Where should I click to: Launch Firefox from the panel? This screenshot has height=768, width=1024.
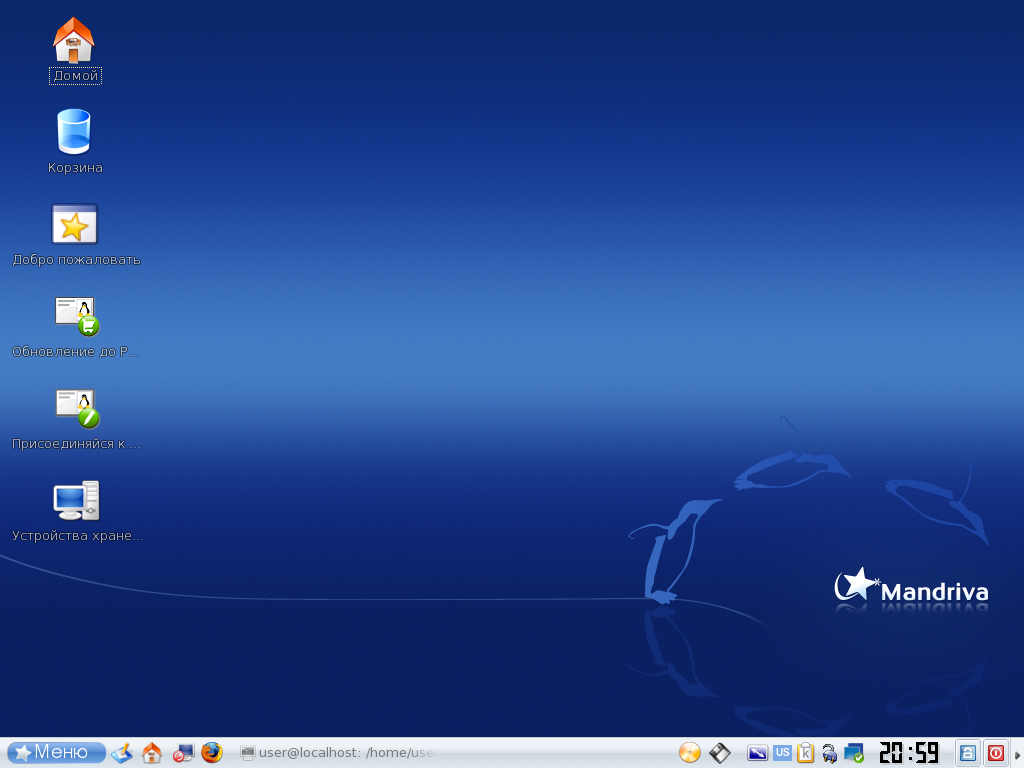coord(212,752)
